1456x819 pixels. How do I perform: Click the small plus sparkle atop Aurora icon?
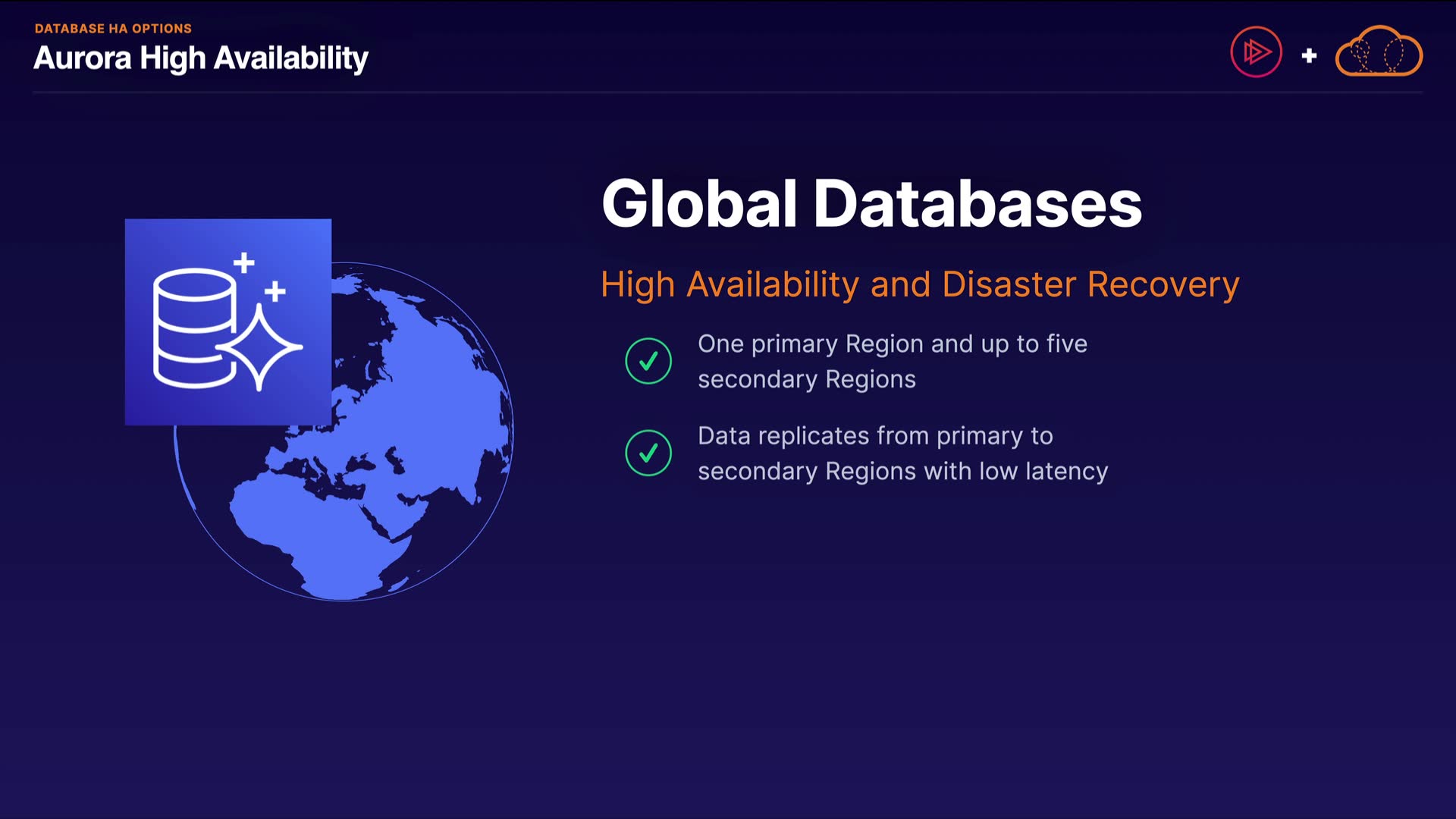(243, 263)
